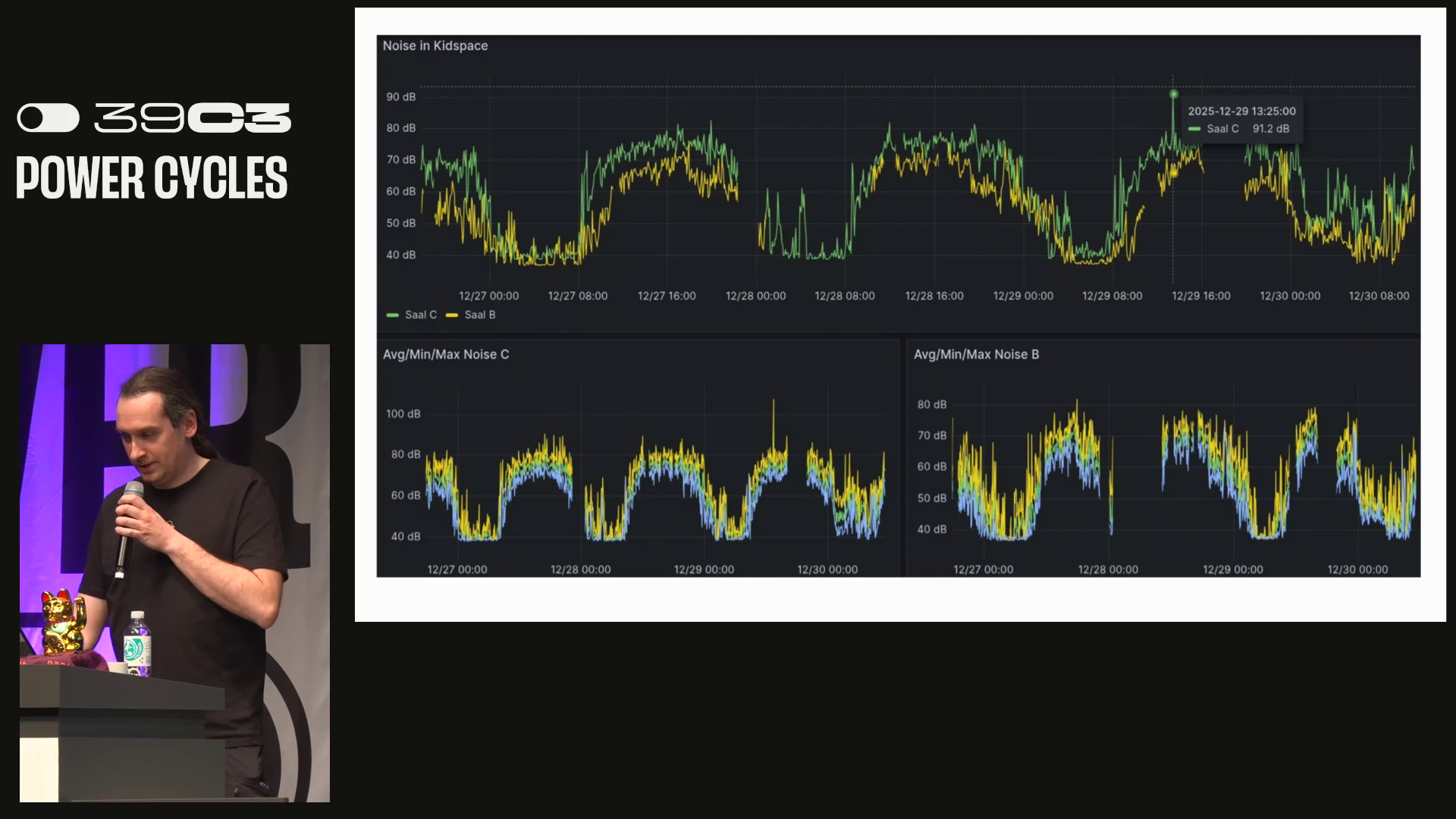This screenshot has height=819, width=1456.
Task: Click the yellow Saal B legend swatch
Action: point(452,315)
